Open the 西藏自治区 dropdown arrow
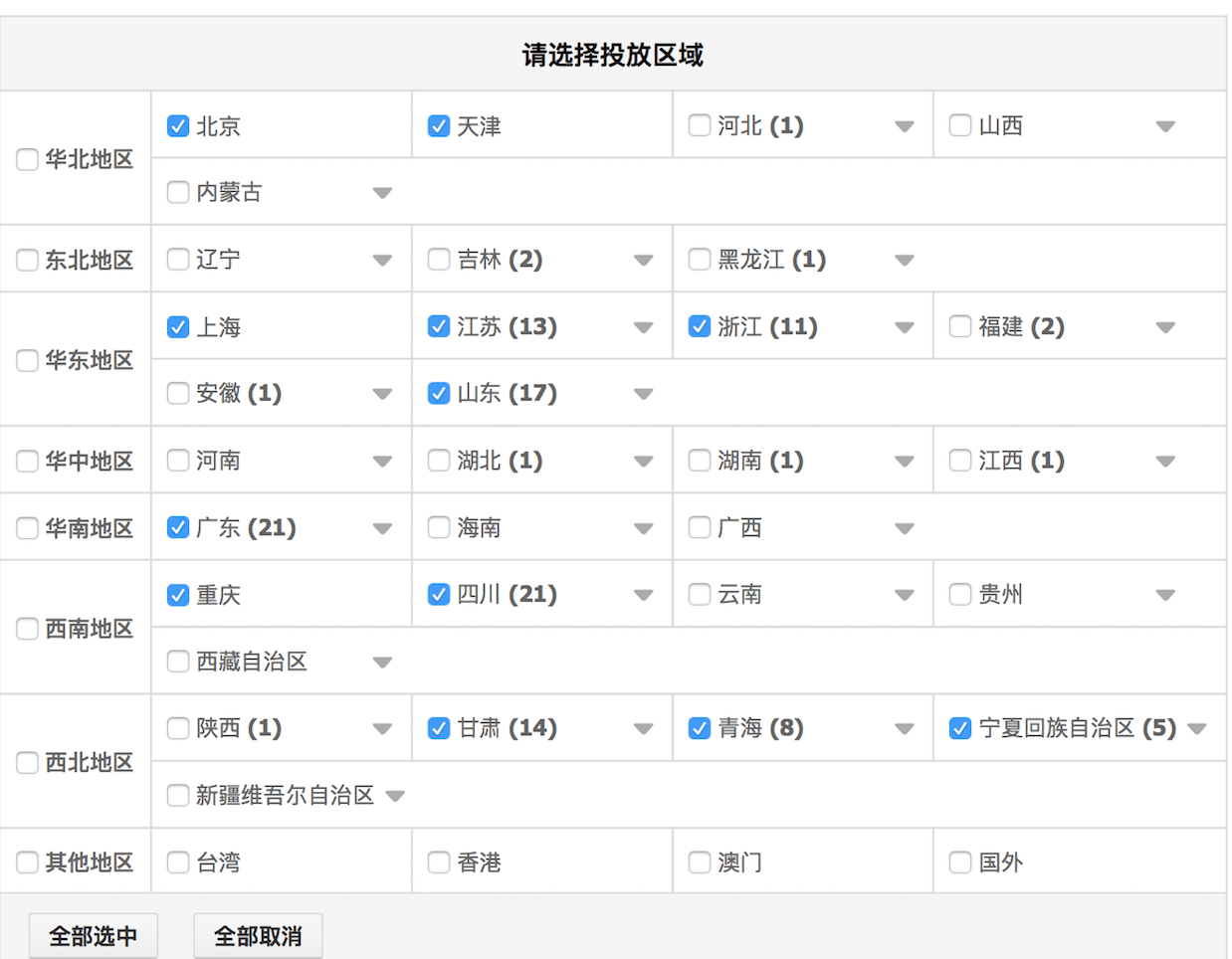 click(382, 663)
